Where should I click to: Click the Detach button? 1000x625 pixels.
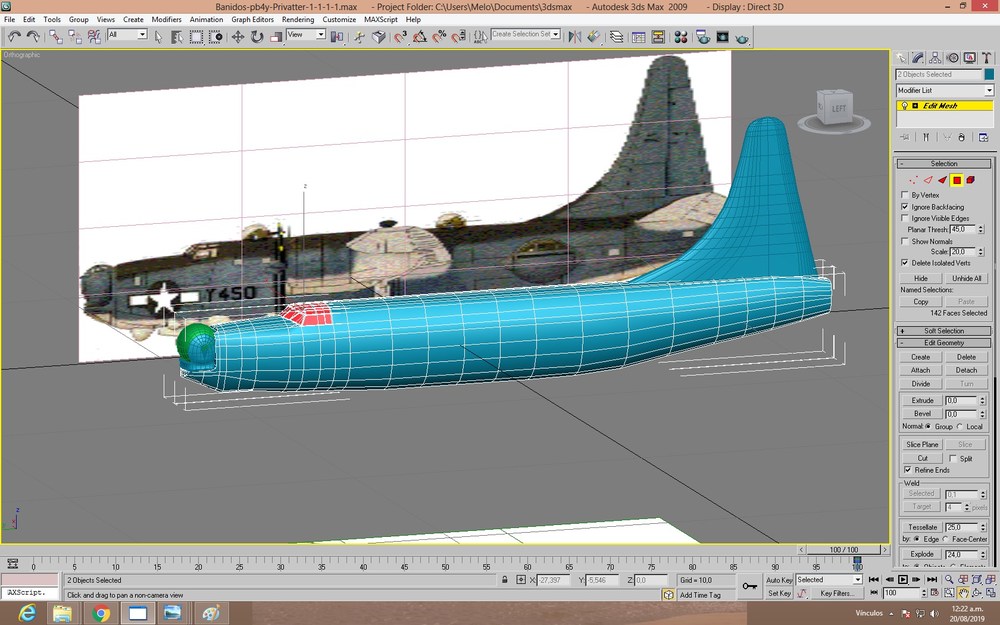pos(966,370)
